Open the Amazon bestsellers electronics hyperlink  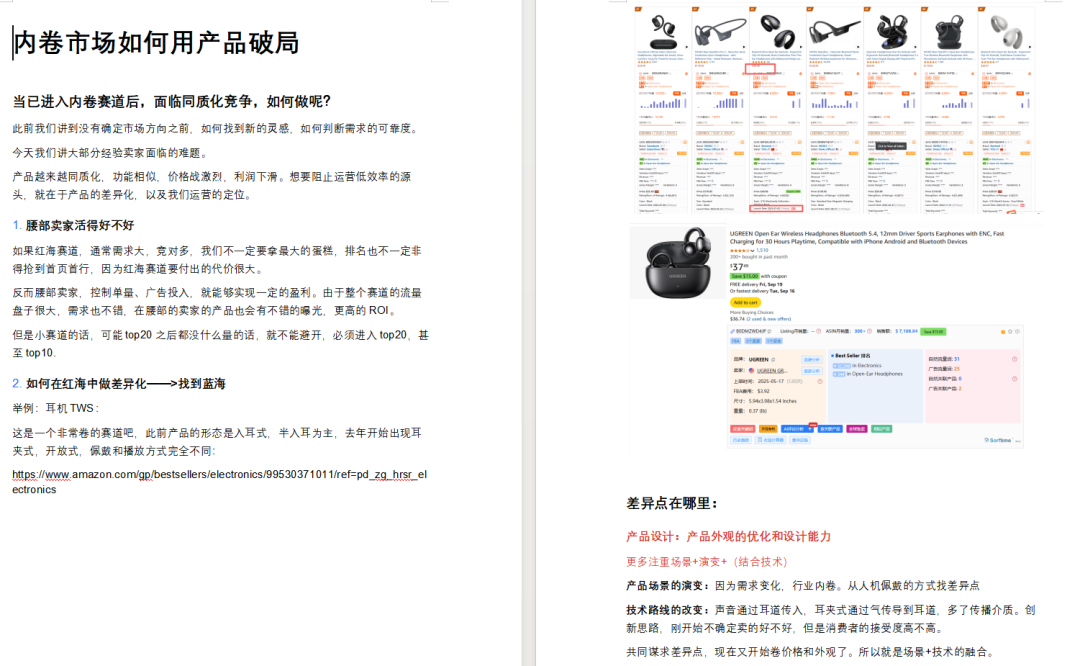click(220, 481)
